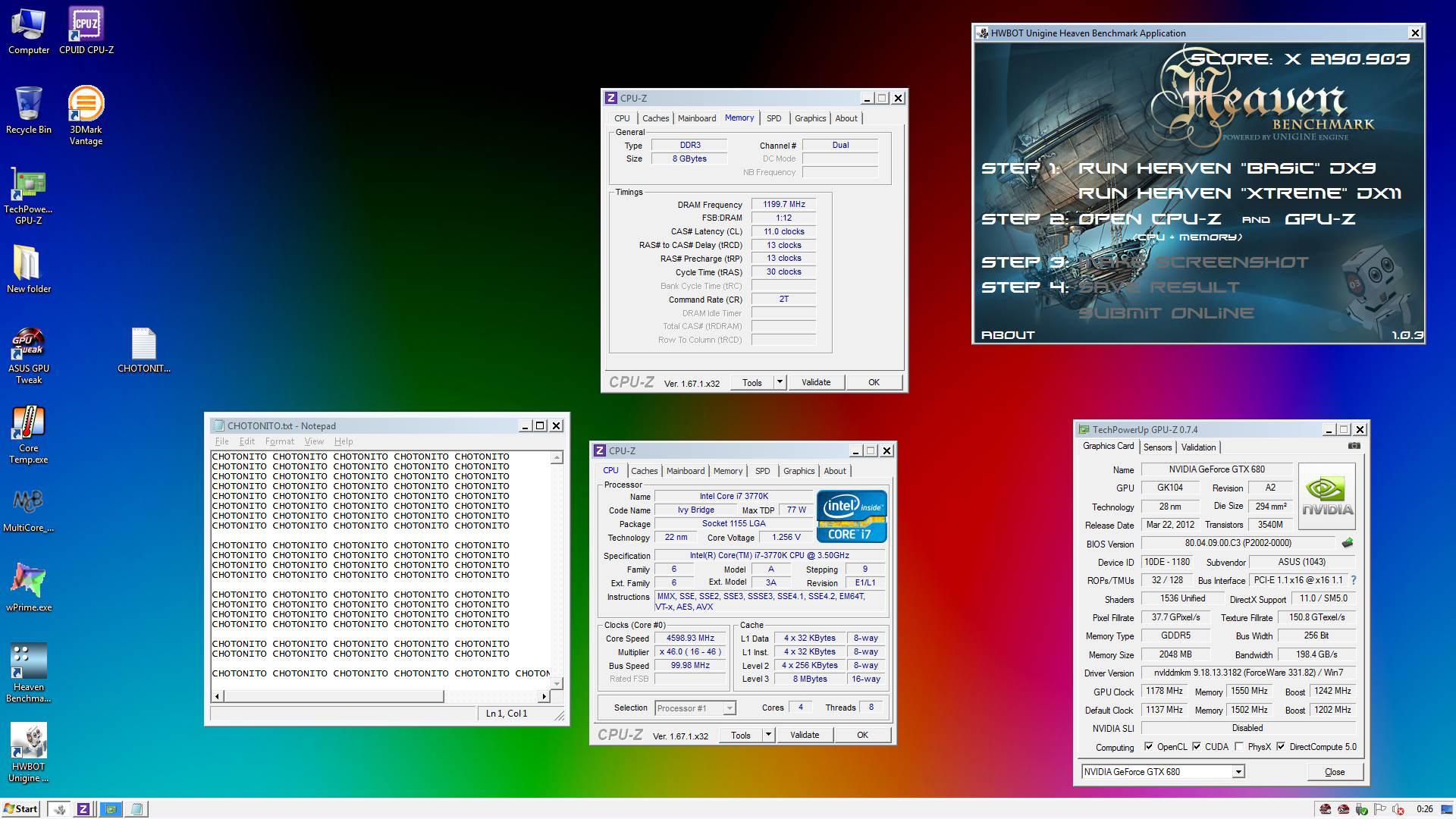Click the Notepad scroll right arrow
The height and width of the screenshot is (819, 1456).
point(544,696)
